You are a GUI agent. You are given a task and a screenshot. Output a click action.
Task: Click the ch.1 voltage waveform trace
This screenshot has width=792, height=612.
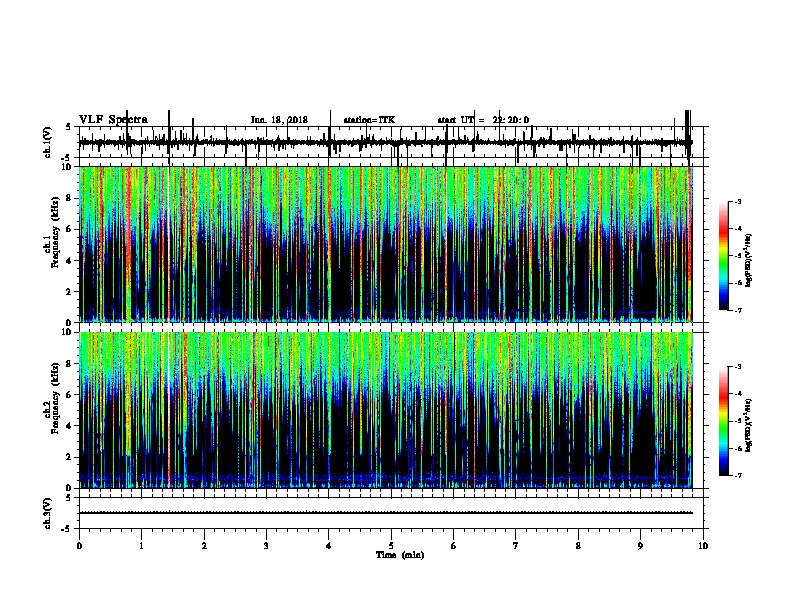click(x=386, y=142)
